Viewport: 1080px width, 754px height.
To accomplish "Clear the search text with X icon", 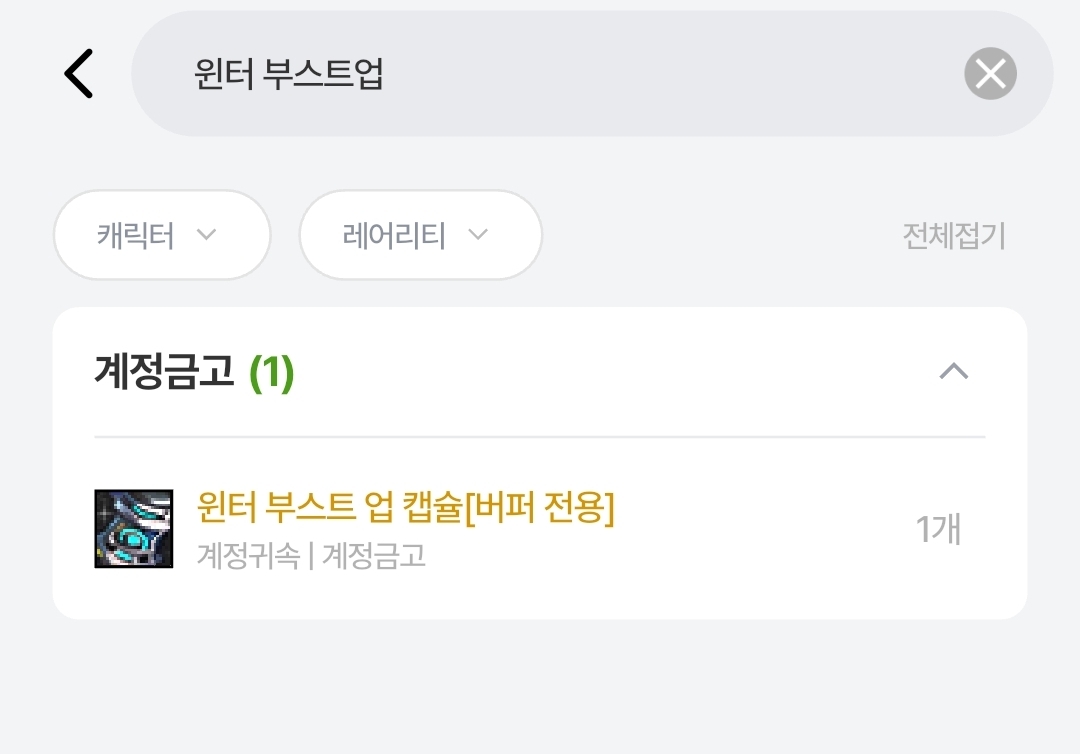I will [x=990, y=74].
